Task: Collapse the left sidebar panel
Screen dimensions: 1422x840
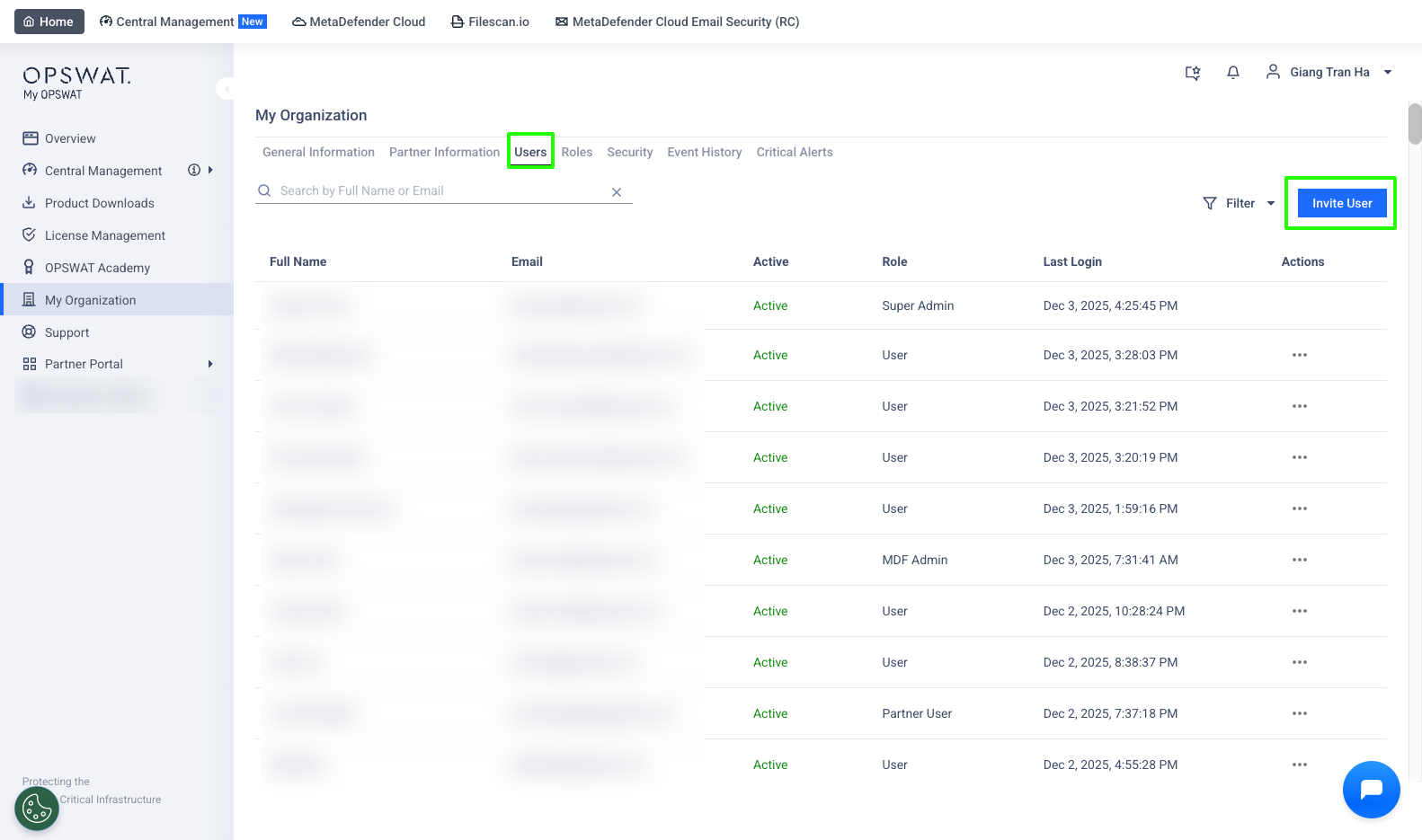Action: tap(226, 88)
